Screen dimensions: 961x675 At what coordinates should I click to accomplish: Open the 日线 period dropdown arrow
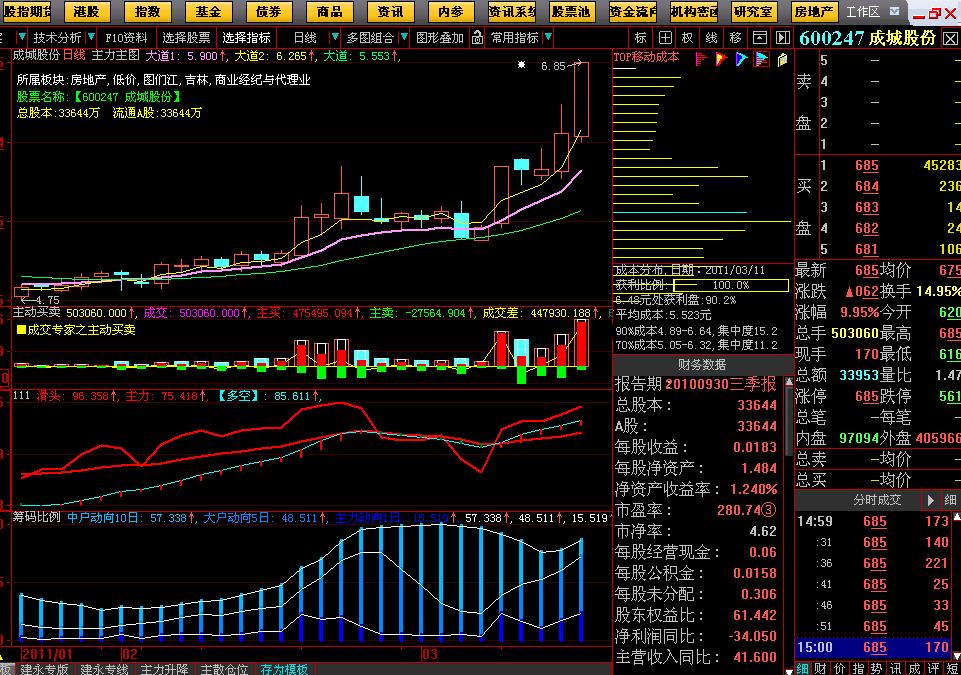335,38
